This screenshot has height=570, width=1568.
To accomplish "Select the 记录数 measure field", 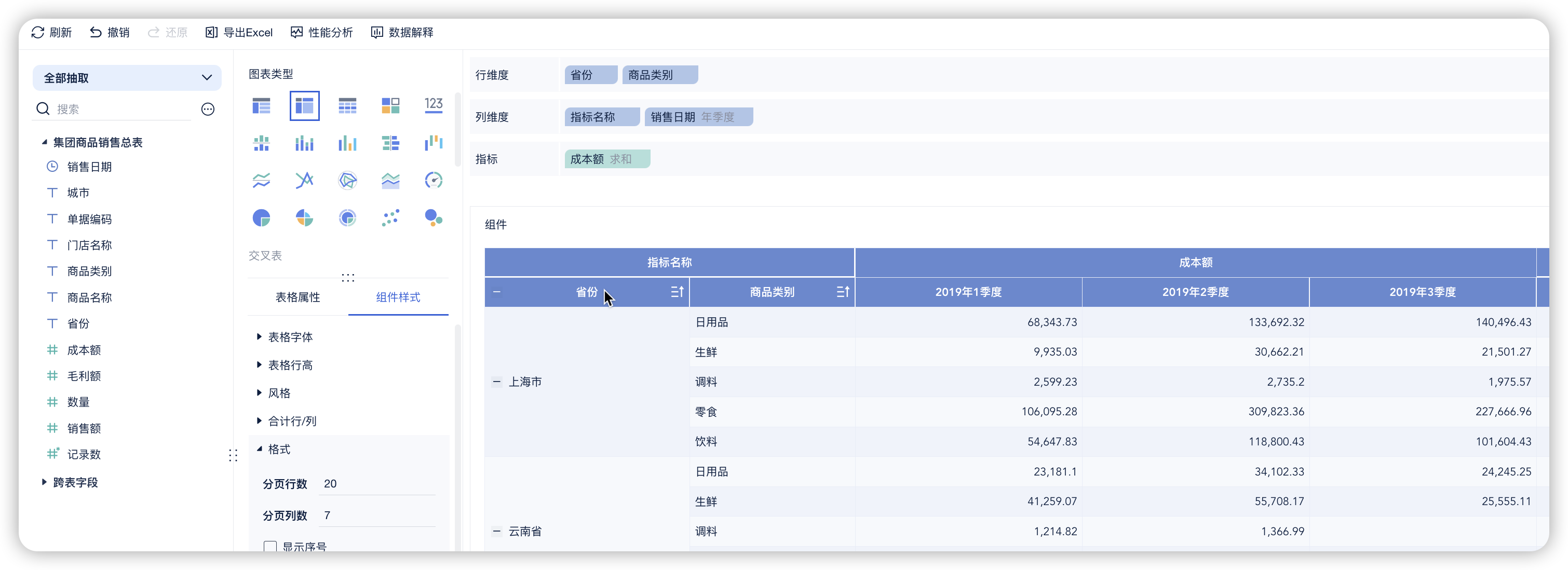I will coord(84,454).
